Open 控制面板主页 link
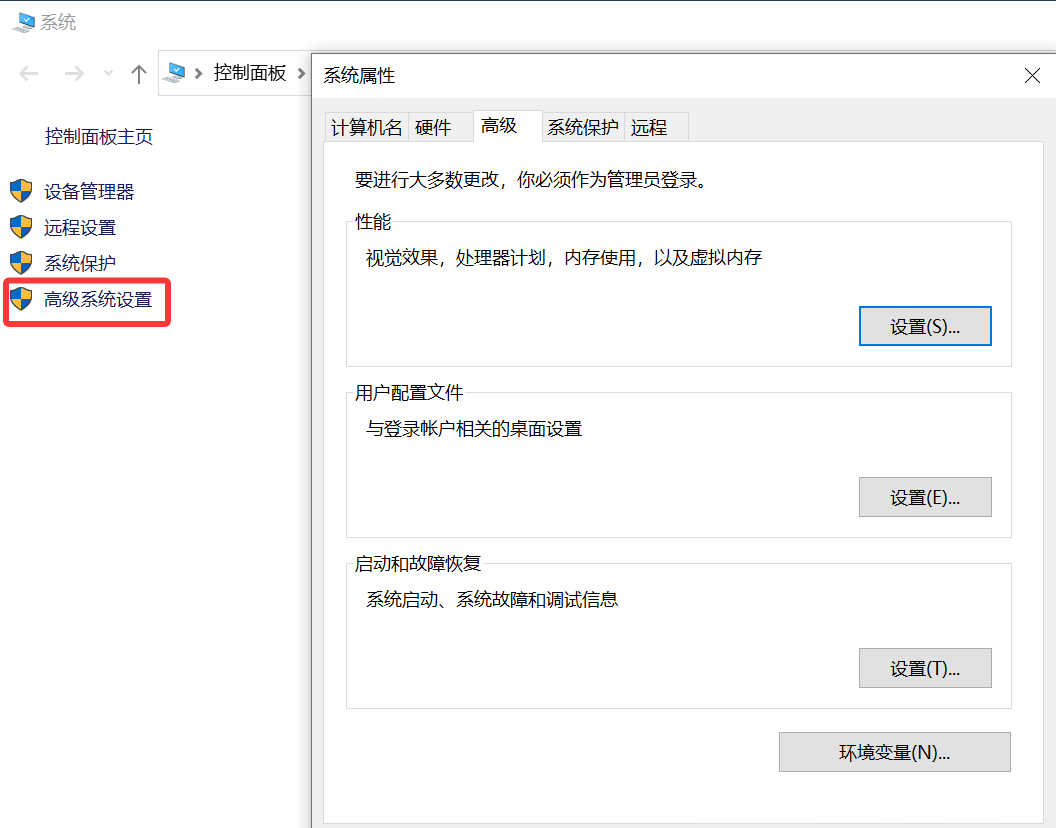 [x=98, y=136]
